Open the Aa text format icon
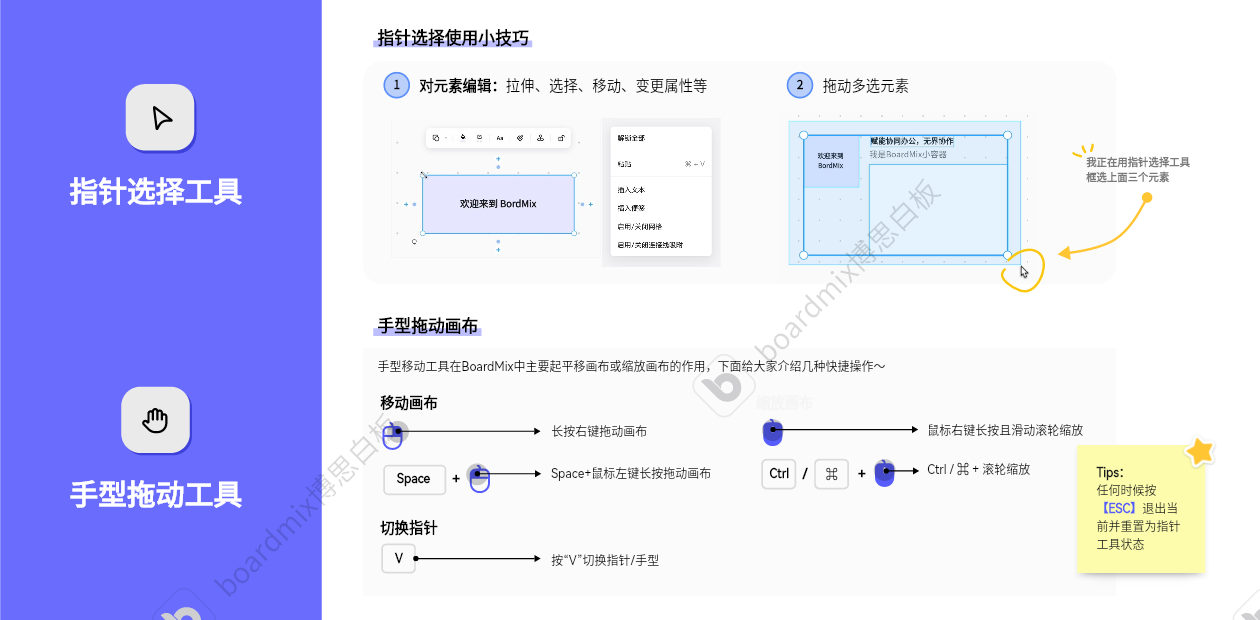 point(500,138)
